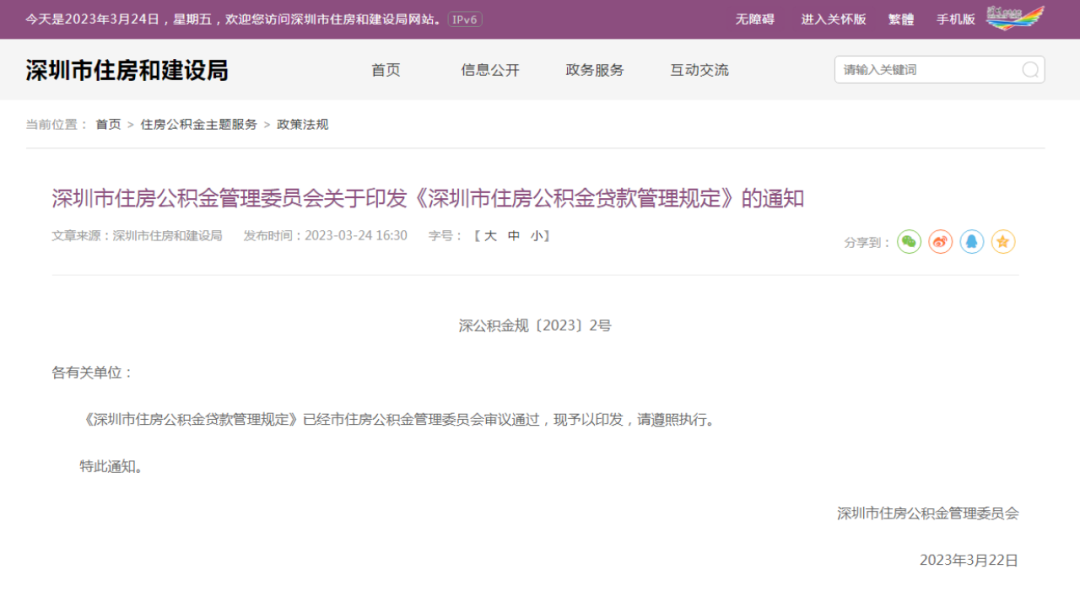1080x591 pixels.
Task: Go to 住房公积金主题服务 breadcrumb
Action: 198,125
